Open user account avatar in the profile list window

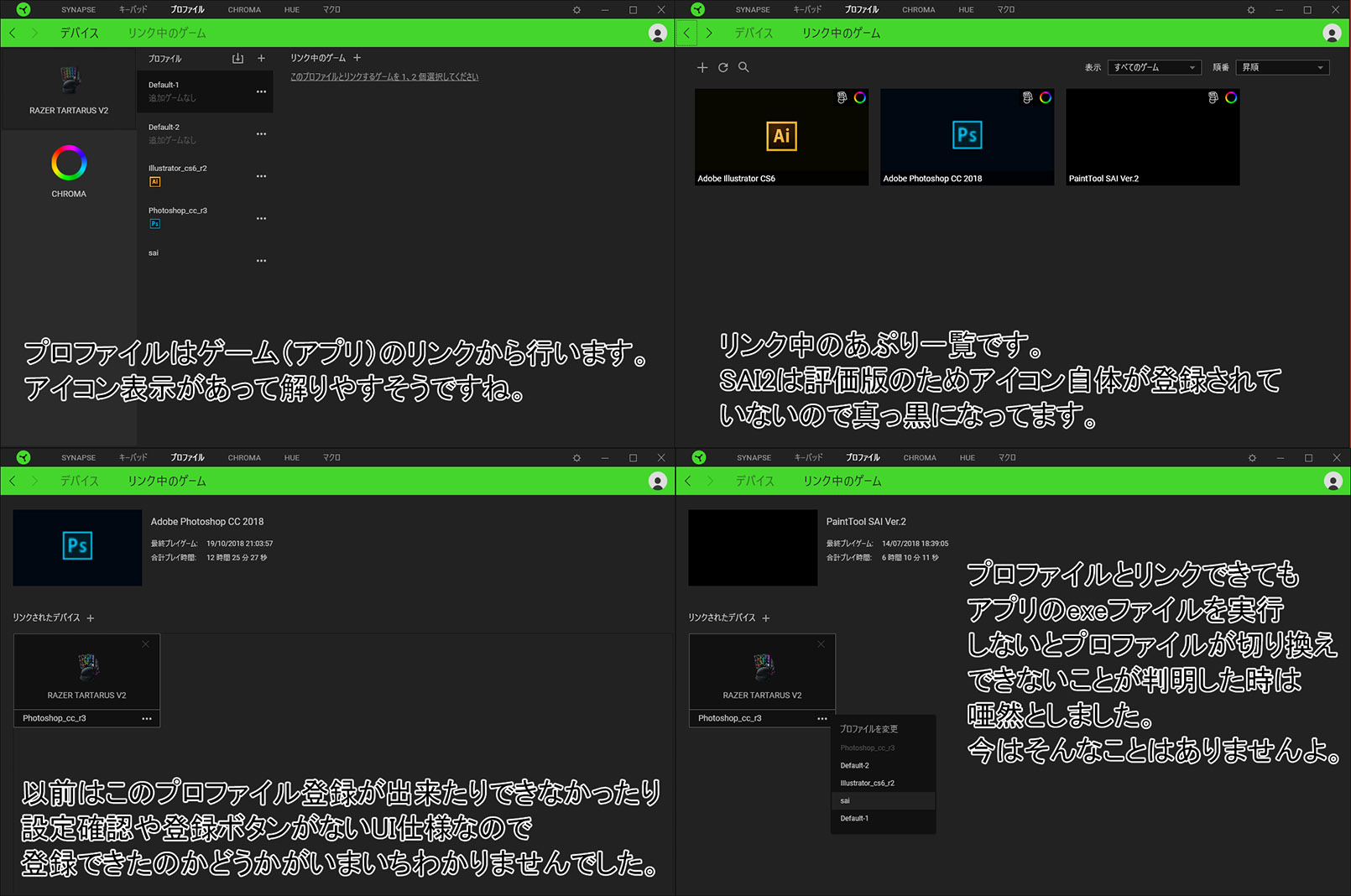[658, 33]
